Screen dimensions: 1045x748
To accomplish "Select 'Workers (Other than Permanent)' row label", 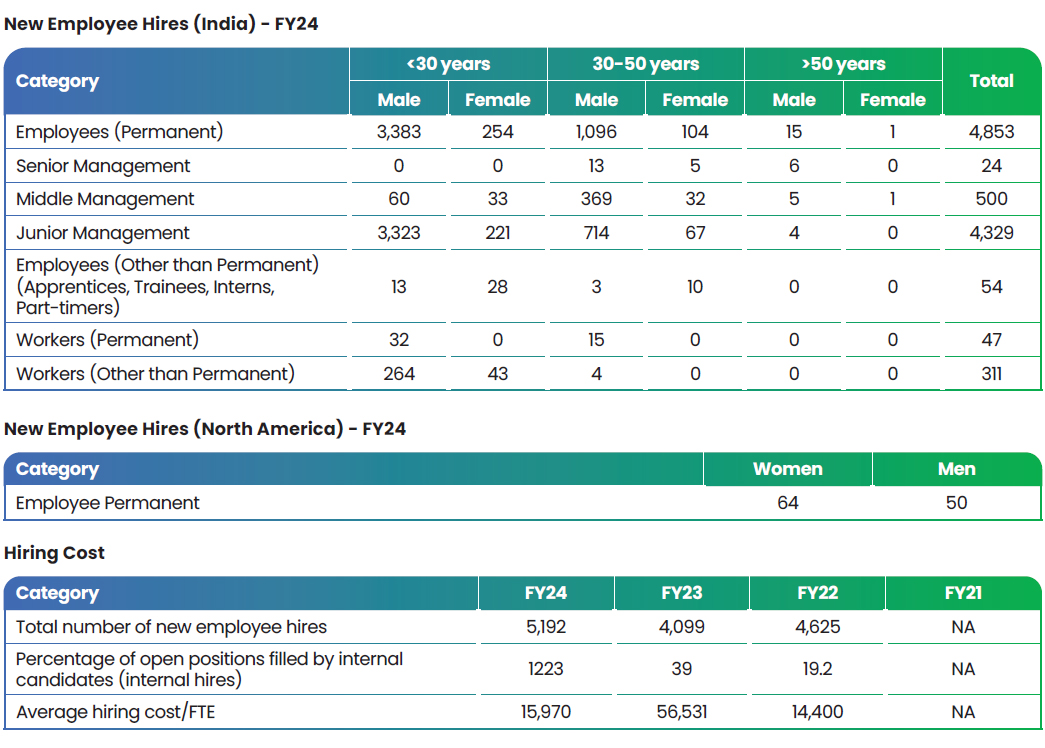I will coord(155,374).
